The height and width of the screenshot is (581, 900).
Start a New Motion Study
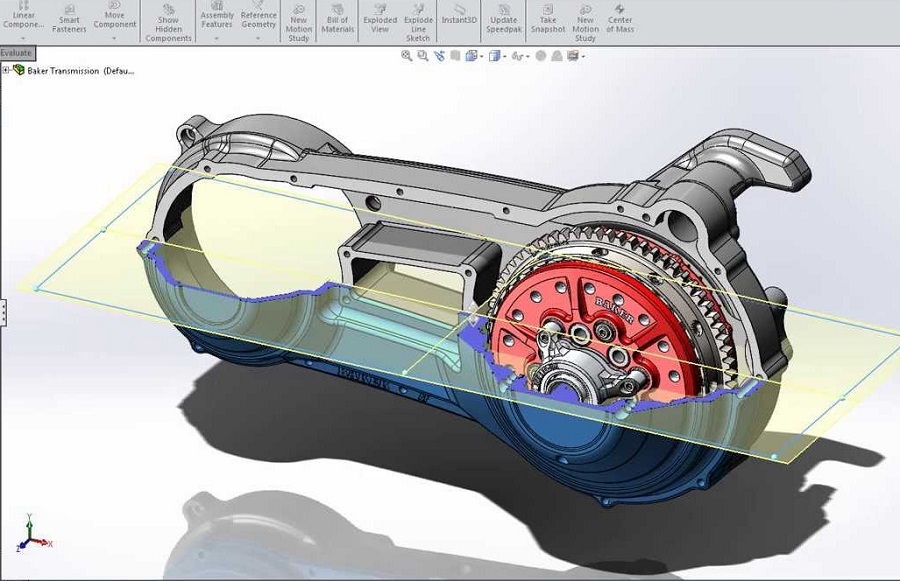tap(298, 18)
